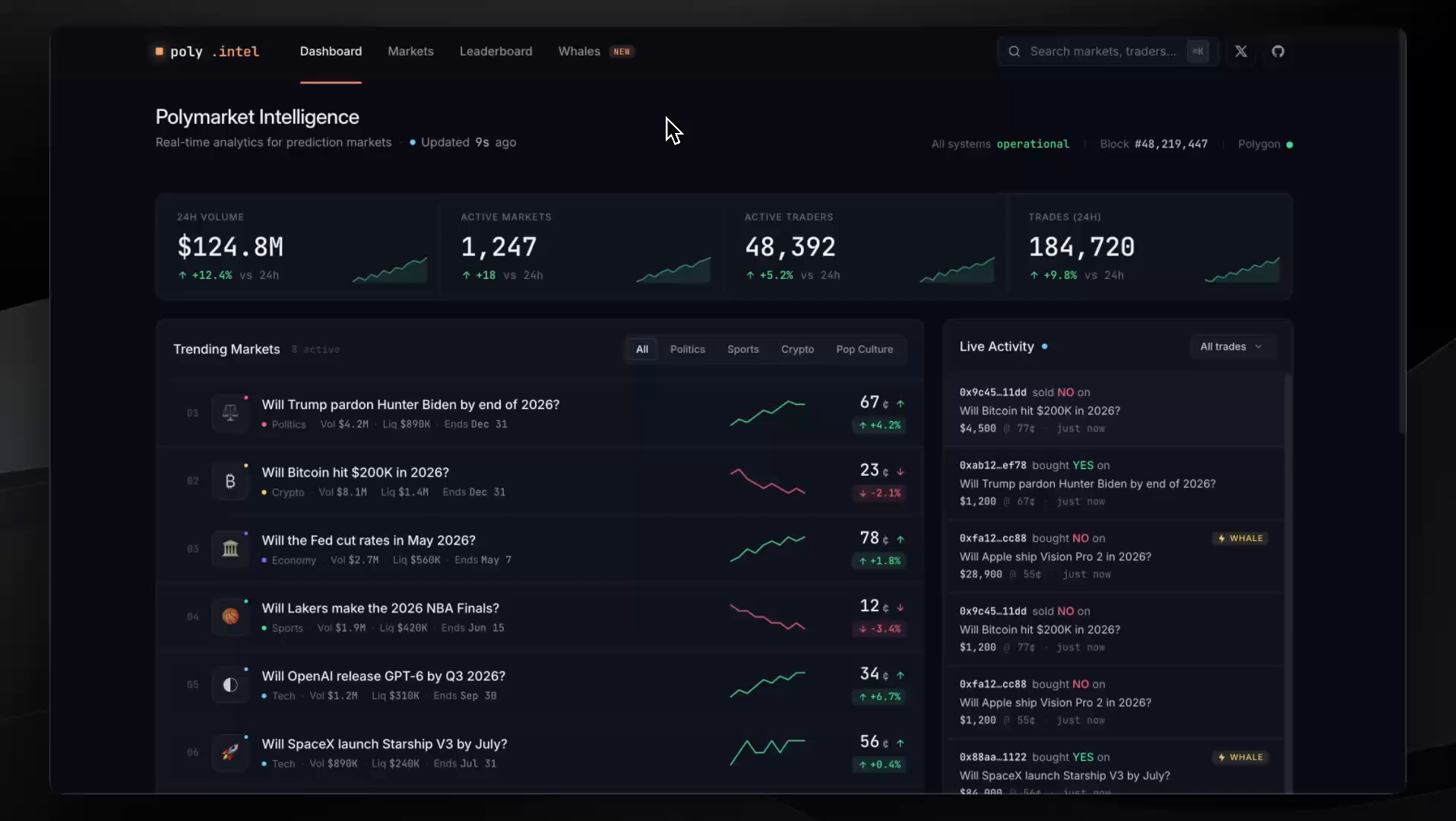Click the search markets input field
This screenshot has height=821, width=1456.
1108,51
